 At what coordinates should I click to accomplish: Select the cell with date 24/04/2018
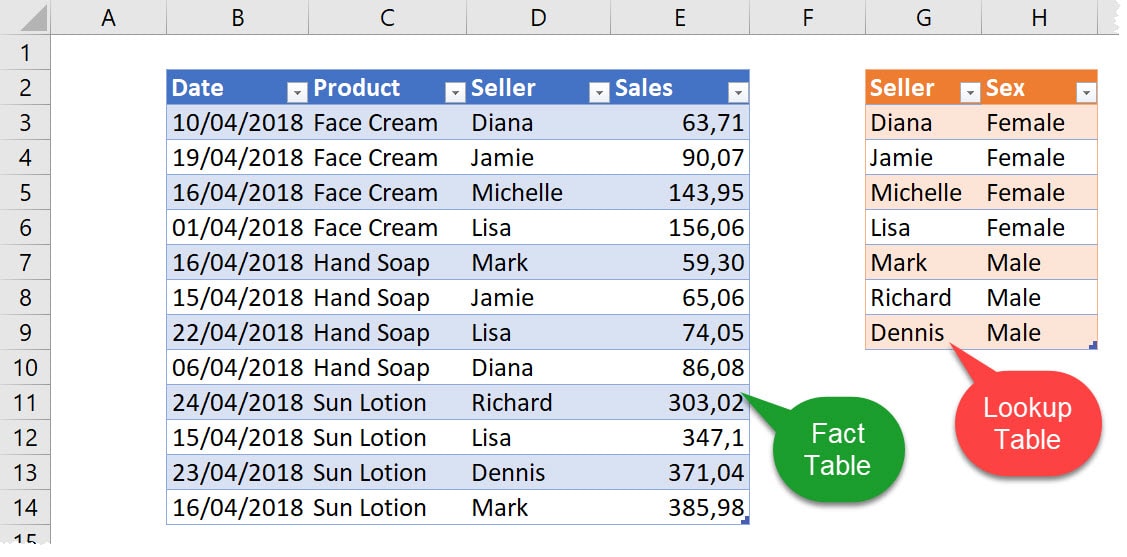coord(237,403)
